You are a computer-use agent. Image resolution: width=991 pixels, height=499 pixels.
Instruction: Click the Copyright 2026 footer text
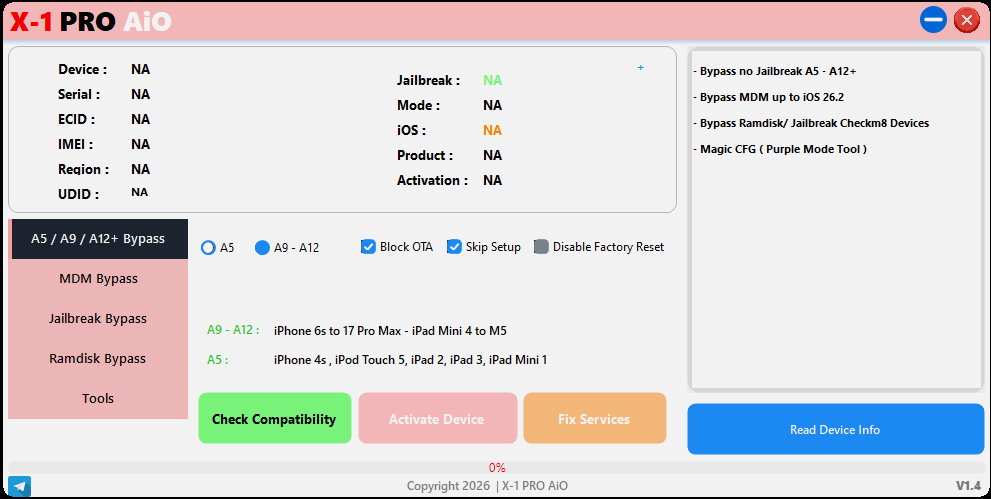[x=487, y=486]
